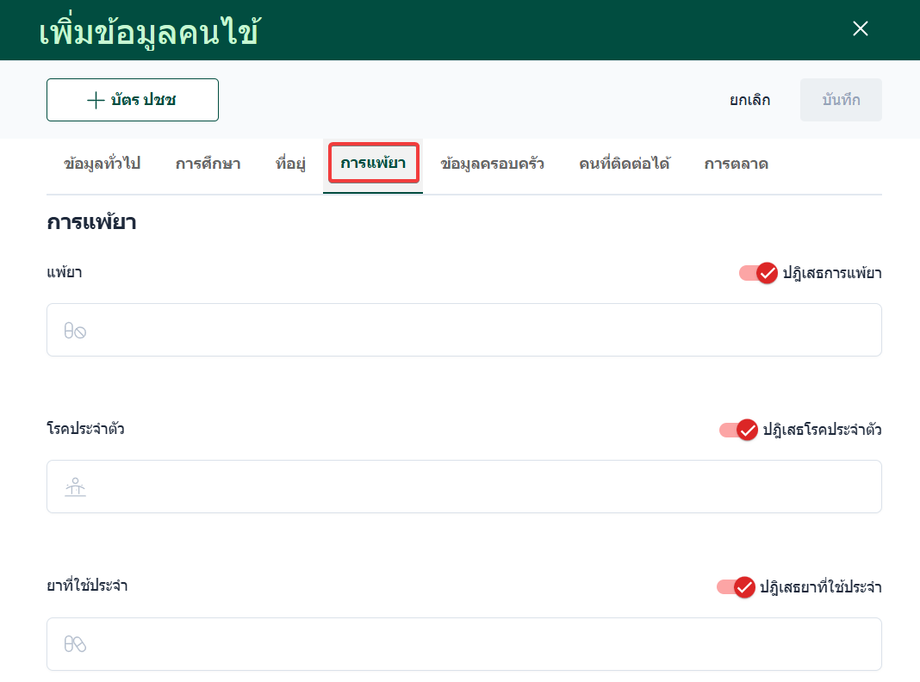Screen dimensions: 920x682
Task: Click the pills icon in ยาที่ใช้ประจำ field
Action: point(75,644)
